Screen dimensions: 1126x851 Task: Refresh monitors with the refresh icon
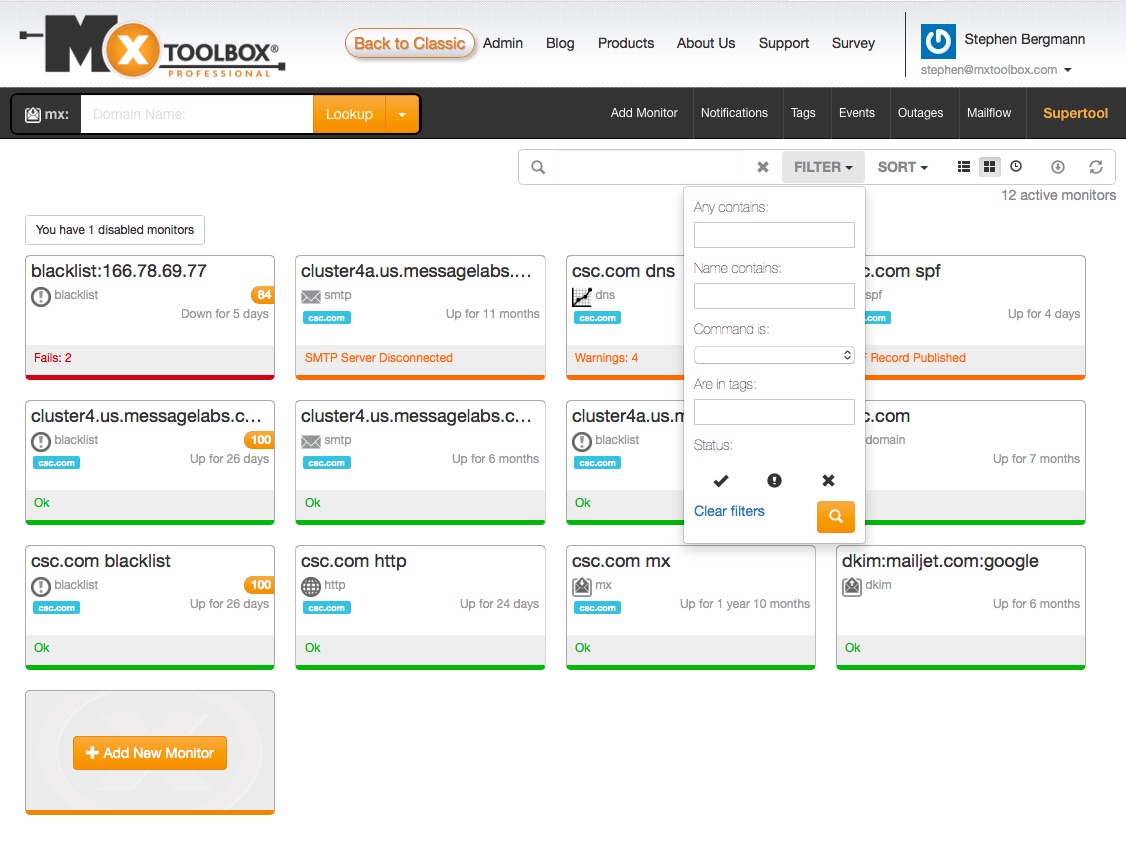click(1096, 166)
